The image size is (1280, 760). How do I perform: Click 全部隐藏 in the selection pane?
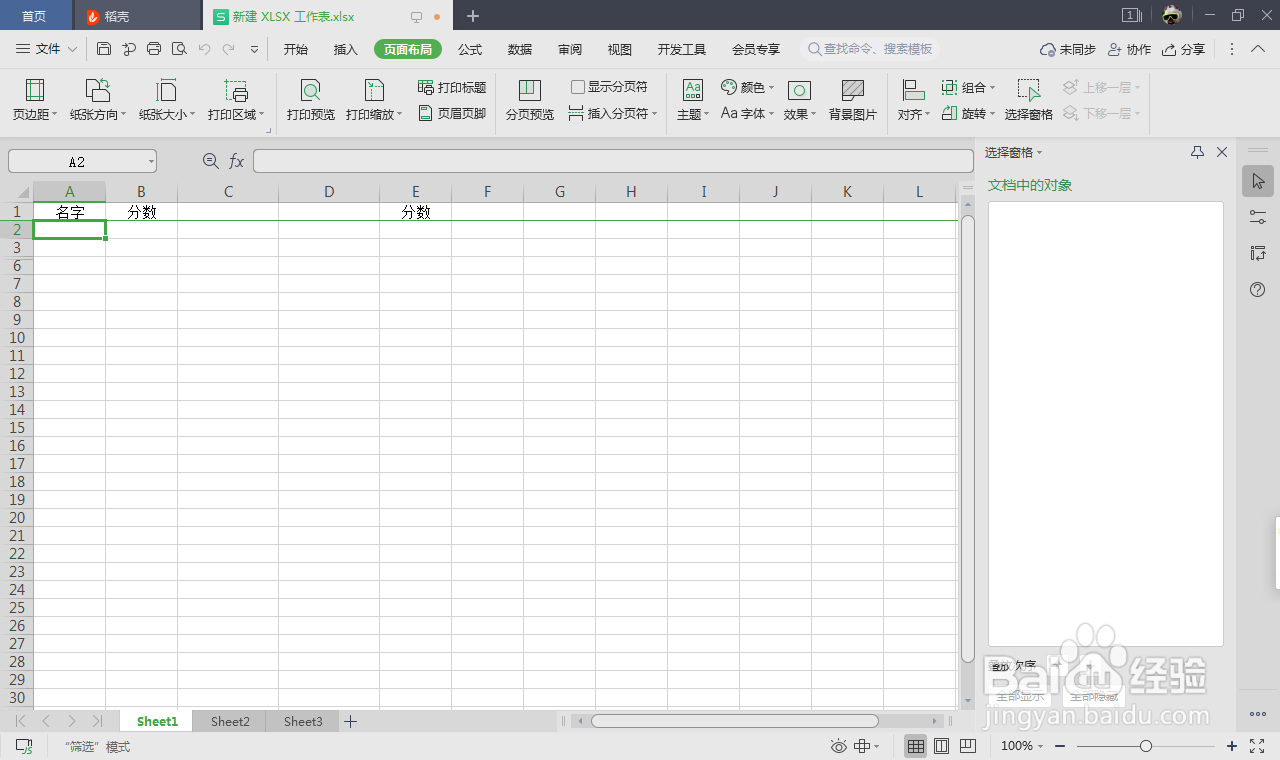(x=1093, y=696)
